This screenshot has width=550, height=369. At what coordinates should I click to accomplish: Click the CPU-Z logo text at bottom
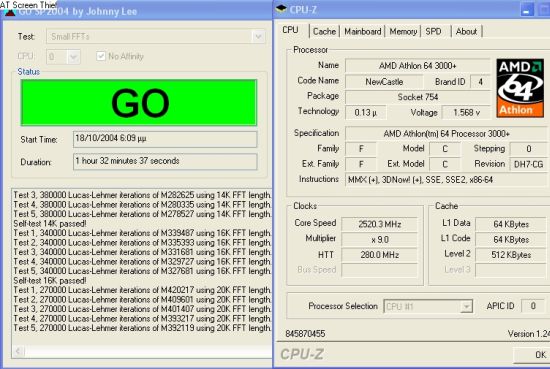pyautogui.click(x=302, y=354)
